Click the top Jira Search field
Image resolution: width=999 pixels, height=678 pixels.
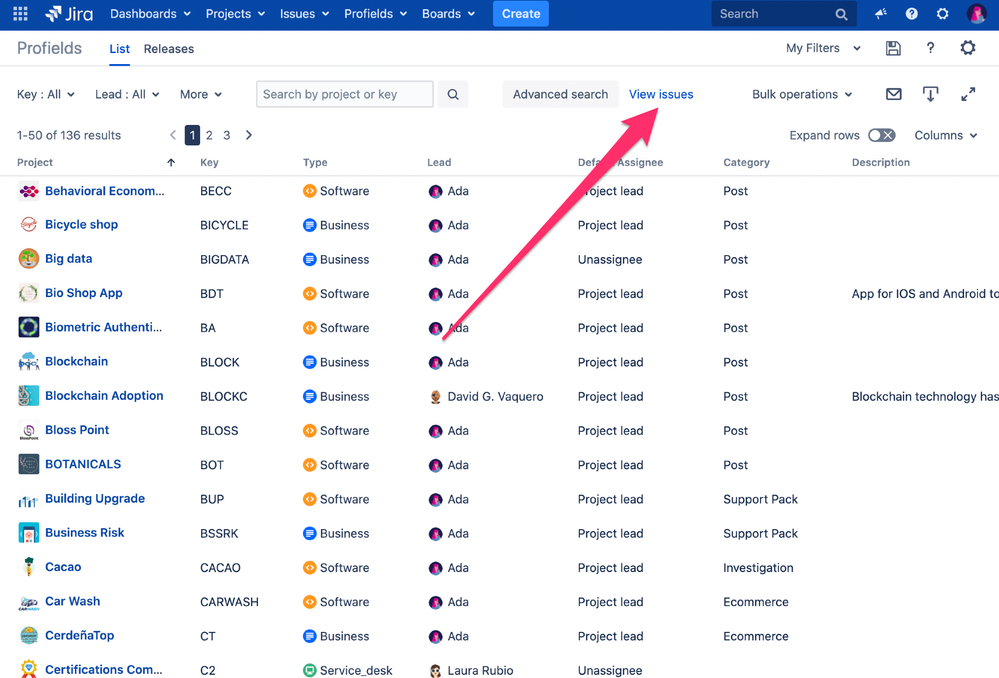tap(784, 14)
